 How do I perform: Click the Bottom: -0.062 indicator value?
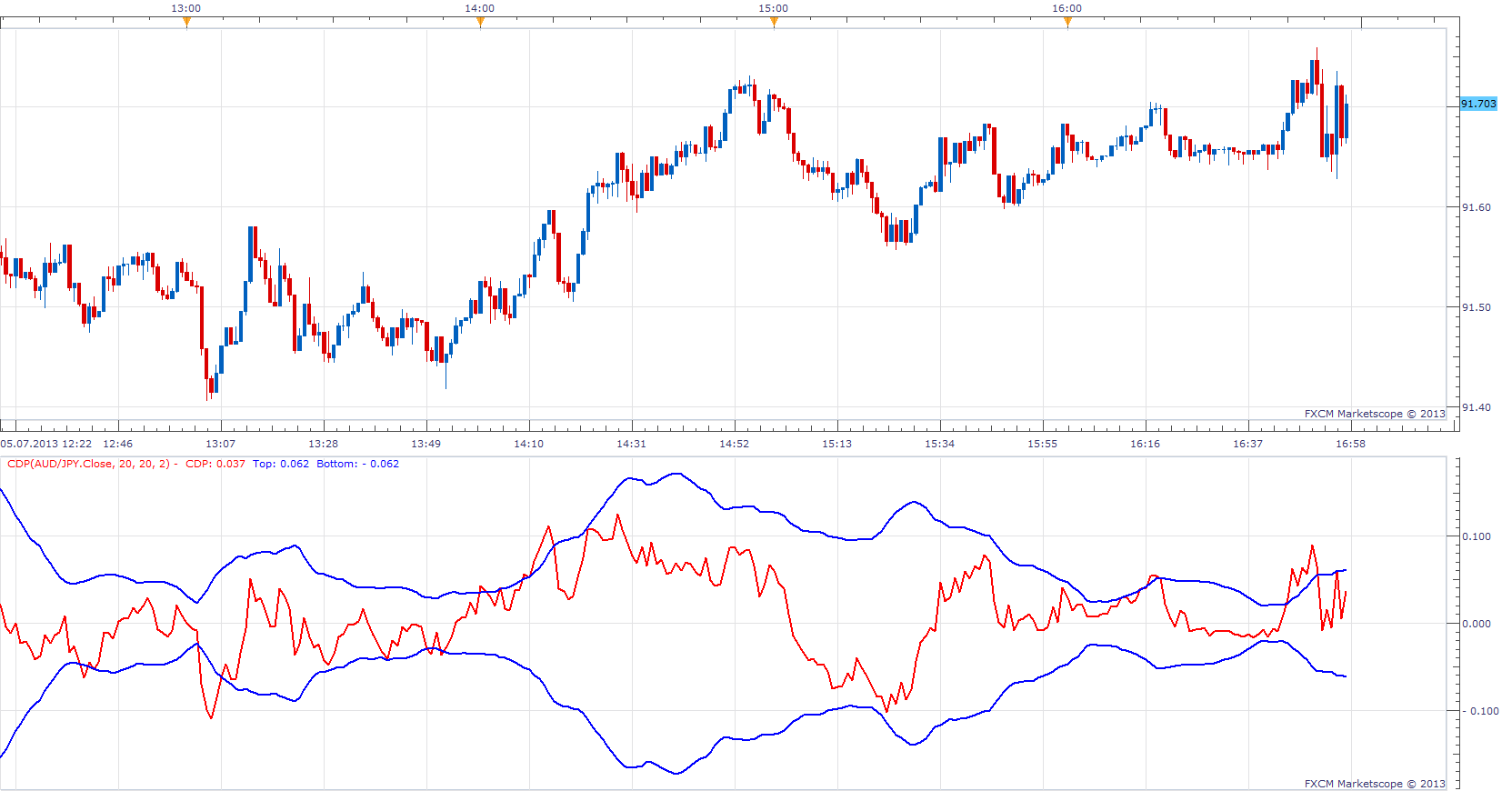(x=358, y=464)
